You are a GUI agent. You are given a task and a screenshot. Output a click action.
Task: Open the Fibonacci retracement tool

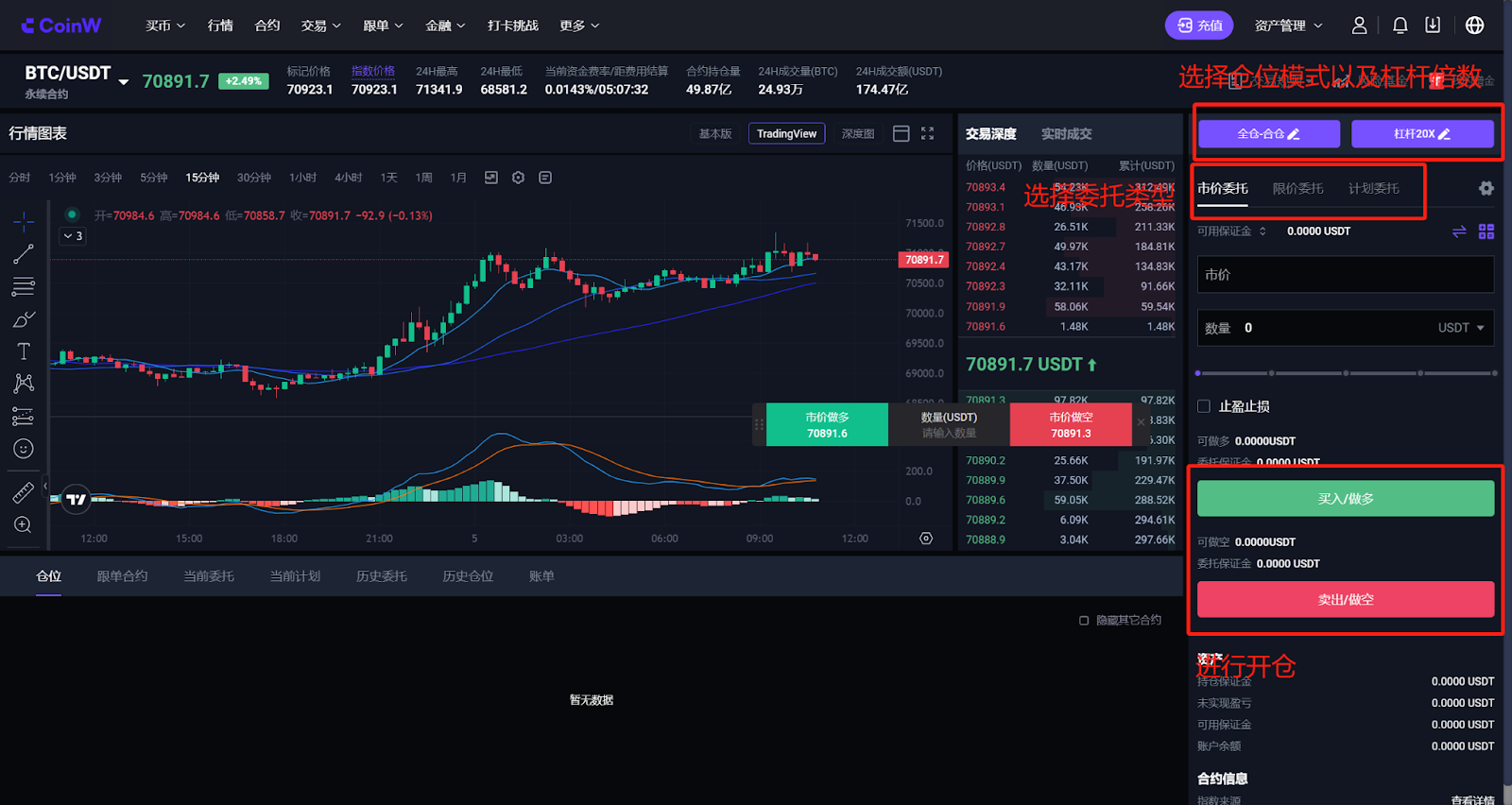tap(24, 286)
